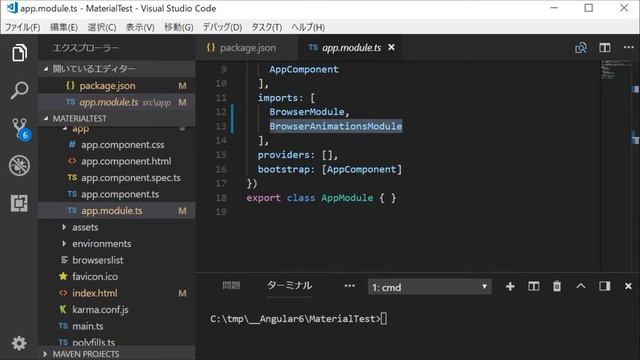Kill the terminal with trash icon
640x360 pixels.
[x=557, y=287]
